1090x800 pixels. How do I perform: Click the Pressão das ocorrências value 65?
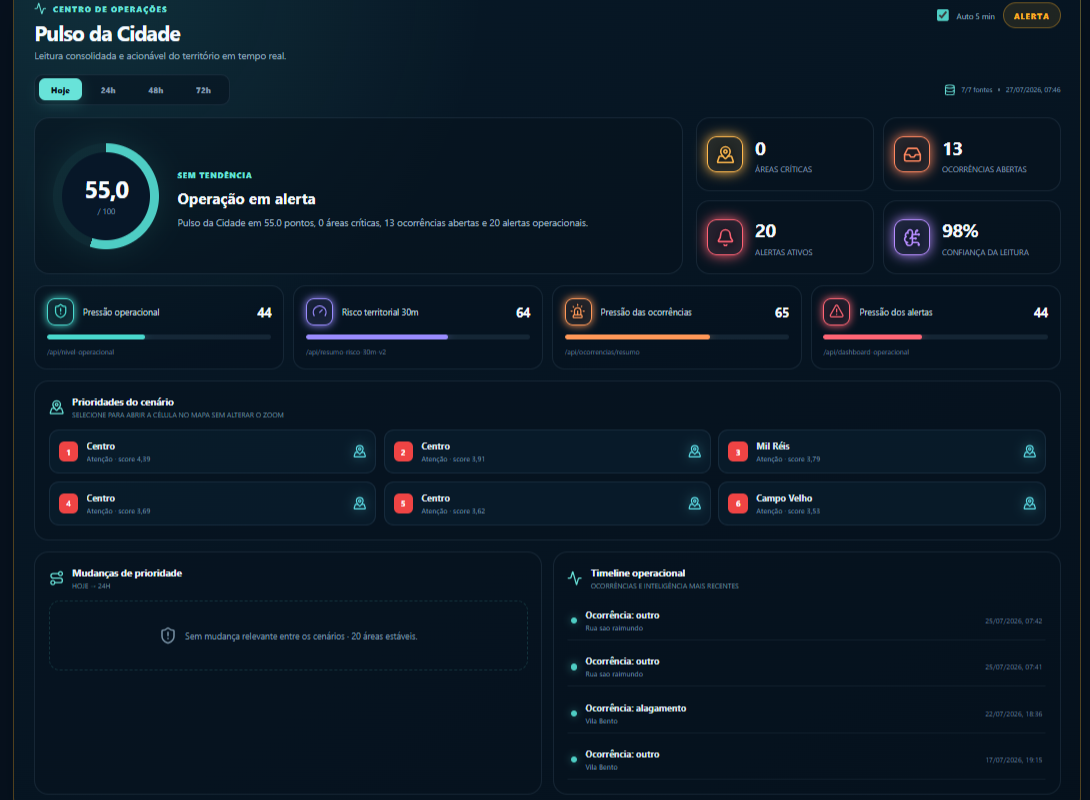click(782, 313)
